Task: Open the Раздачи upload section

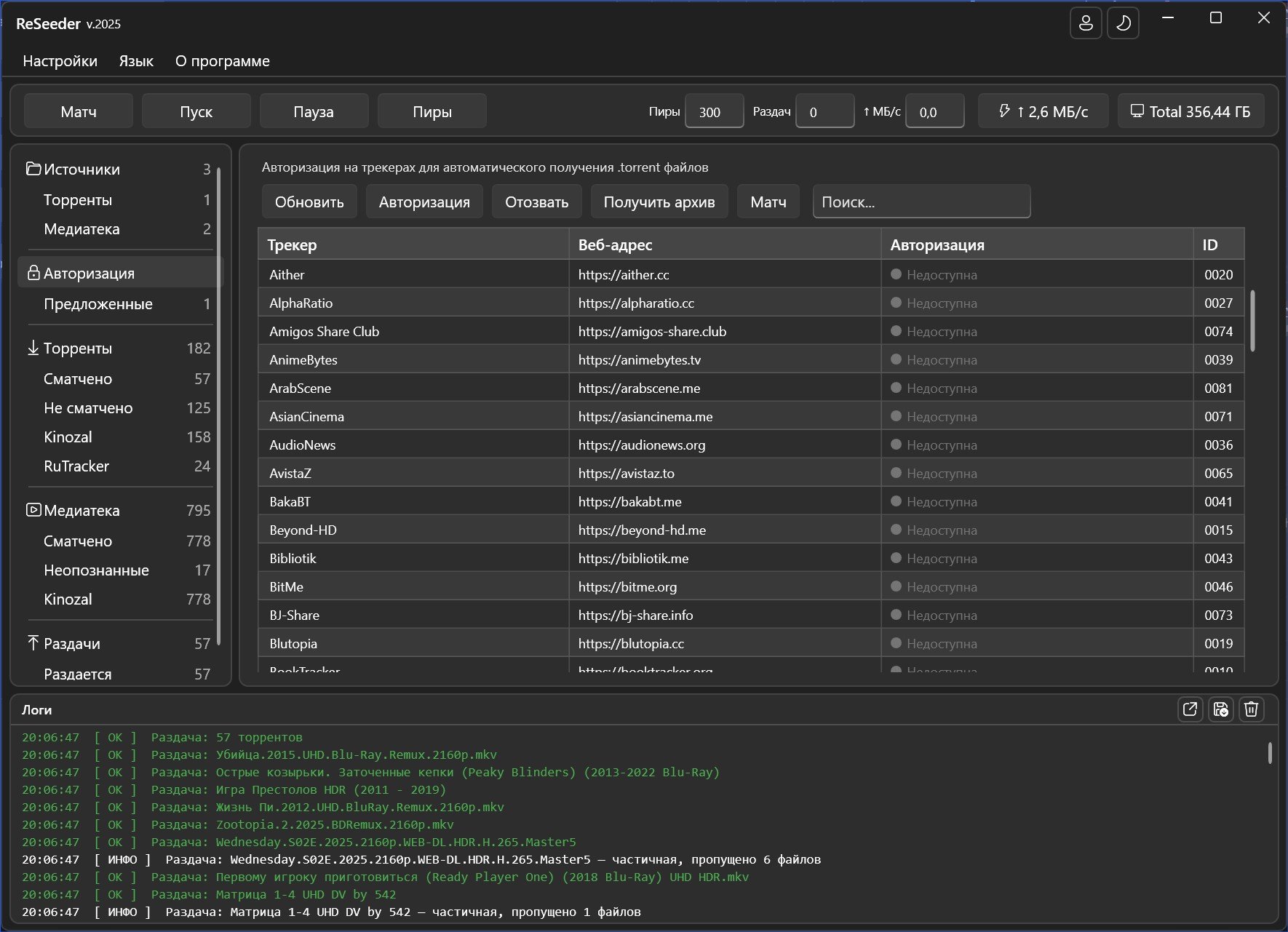Action: [x=72, y=644]
